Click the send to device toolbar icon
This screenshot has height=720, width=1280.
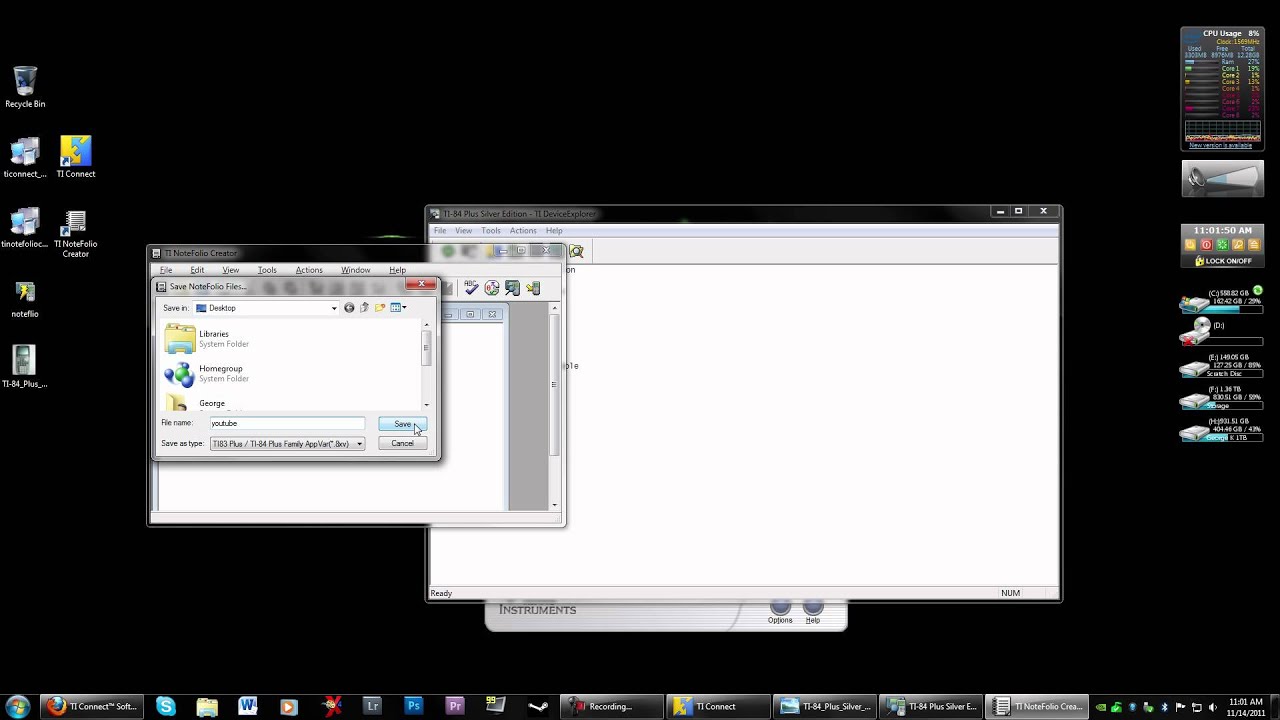click(x=533, y=288)
